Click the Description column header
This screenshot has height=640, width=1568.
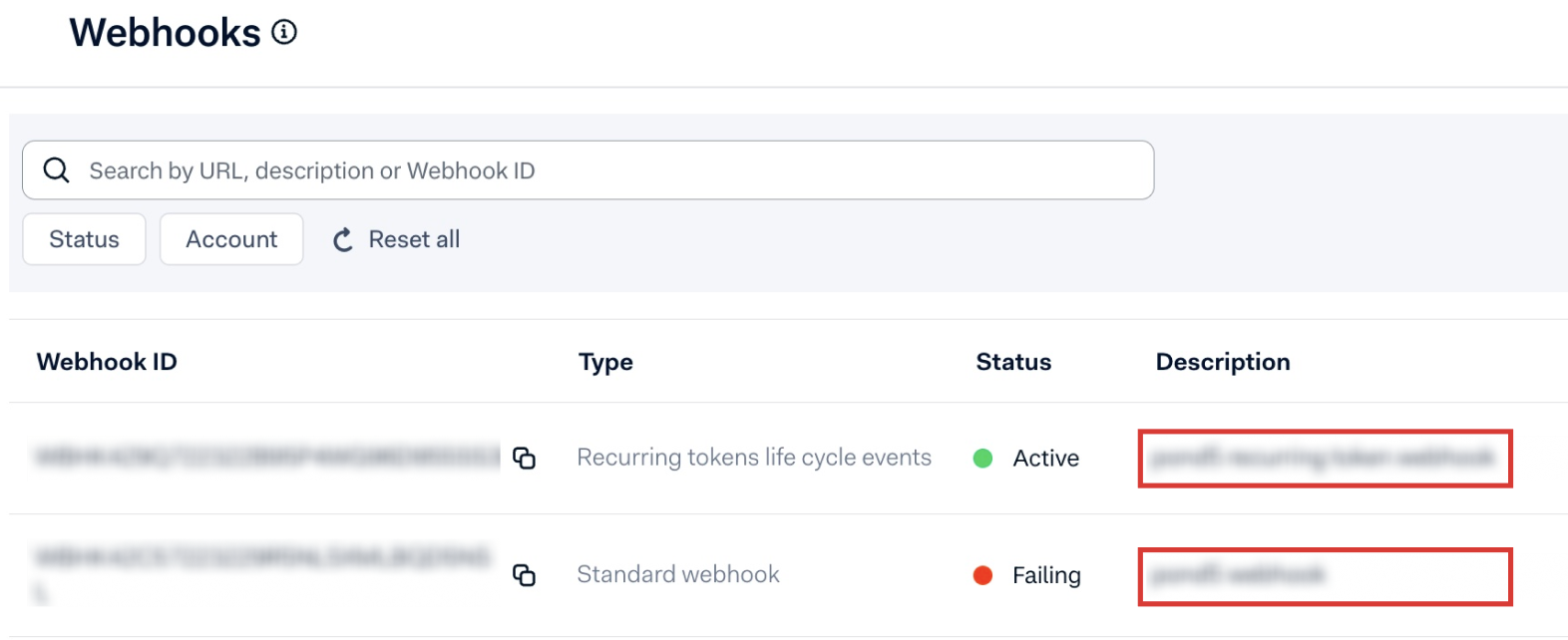click(1223, 362)
